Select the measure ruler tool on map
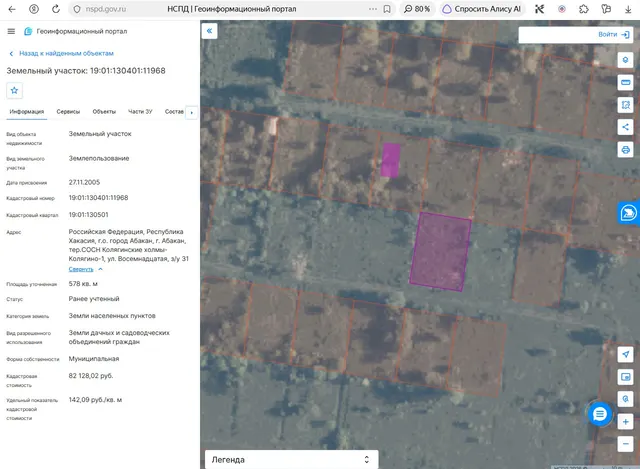Screen dimensions: 640x469 (x=625, y=82)
